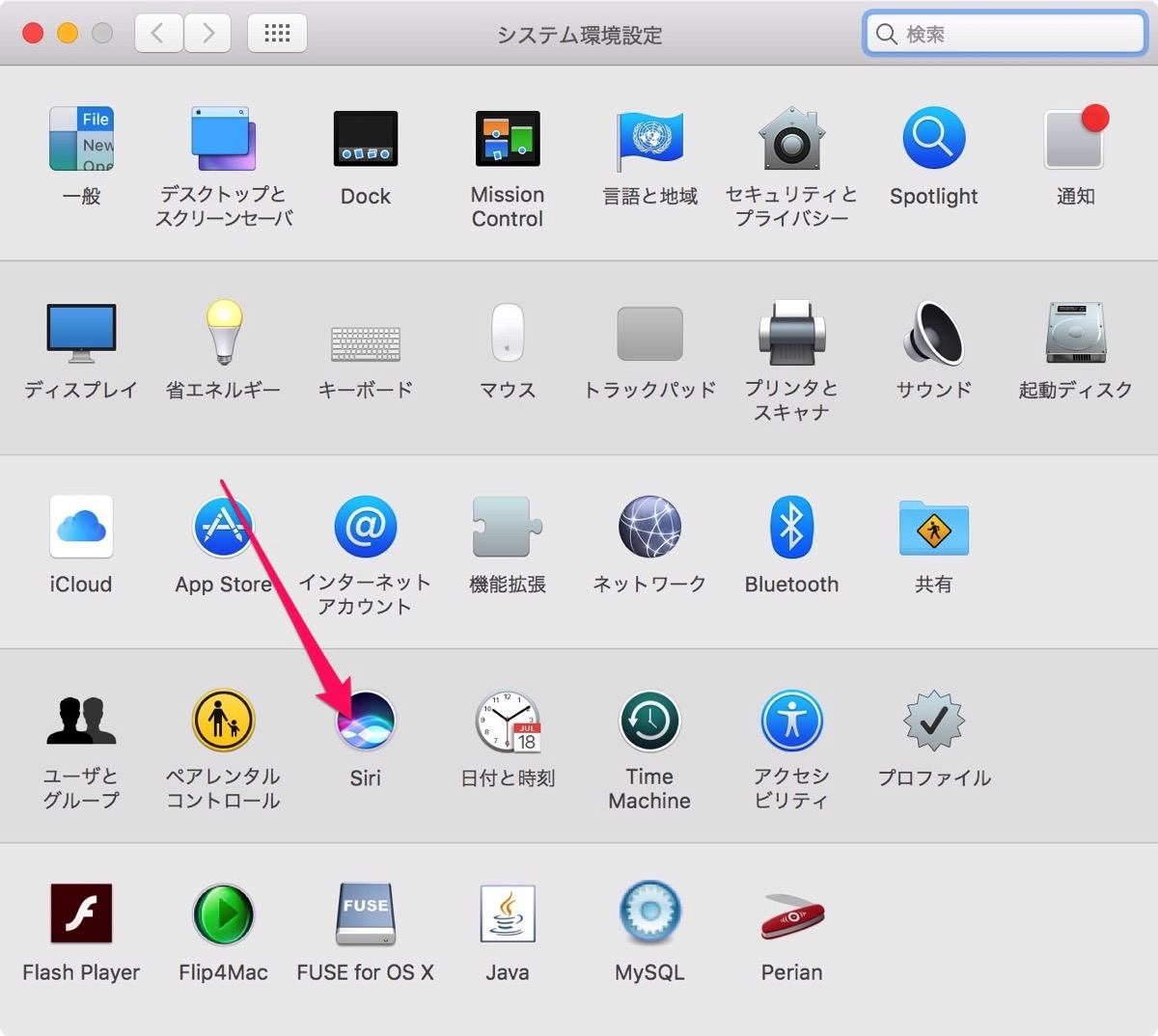The height and width of the screenshot is (1036, 1158).
Task: Open iCloud preferences
Action: (x=81, y=527)
